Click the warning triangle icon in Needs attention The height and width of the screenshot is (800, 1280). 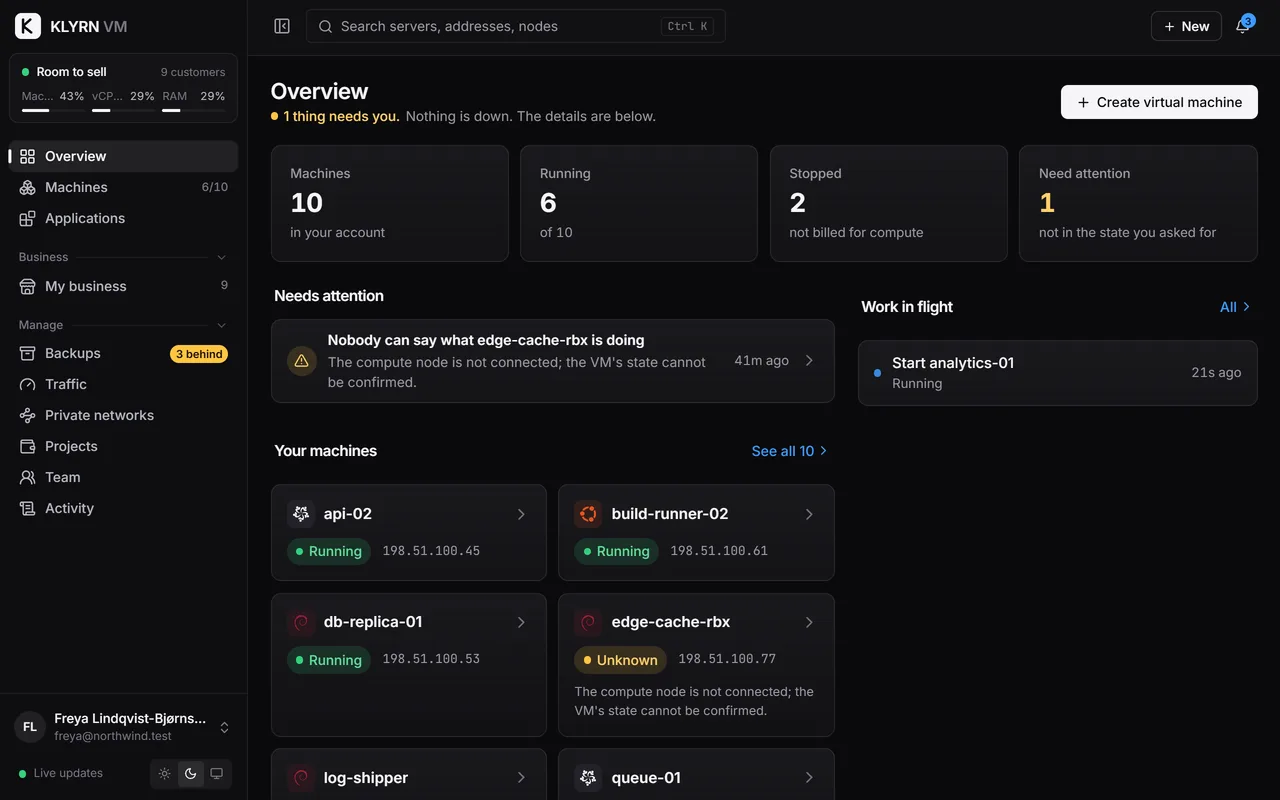(302, 361)
